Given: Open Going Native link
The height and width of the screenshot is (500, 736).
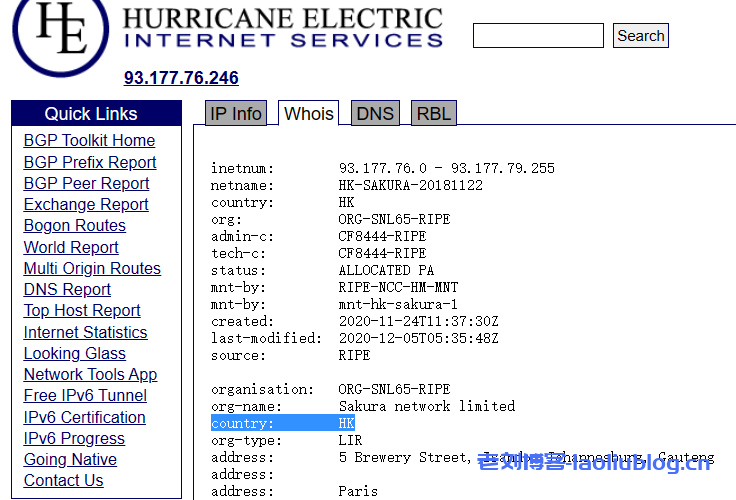Looking at the screenshot, I should (70, 459).
